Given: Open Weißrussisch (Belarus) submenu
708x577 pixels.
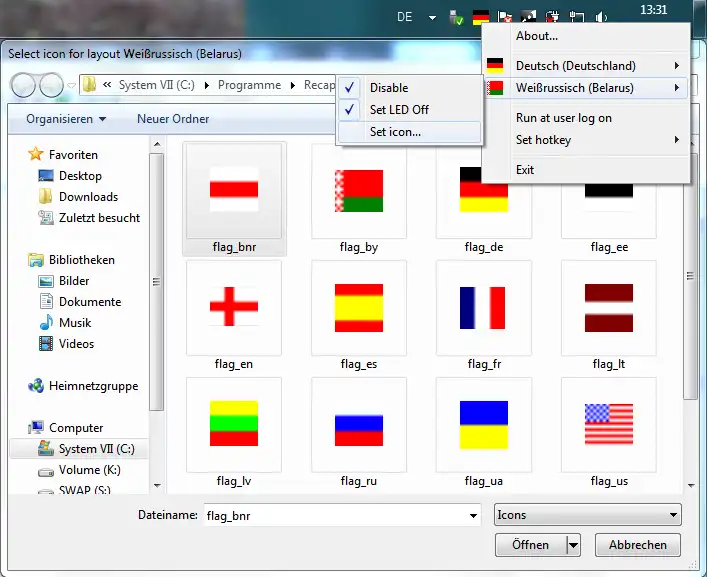Looking at the screenshot, I should coord(586,88).
